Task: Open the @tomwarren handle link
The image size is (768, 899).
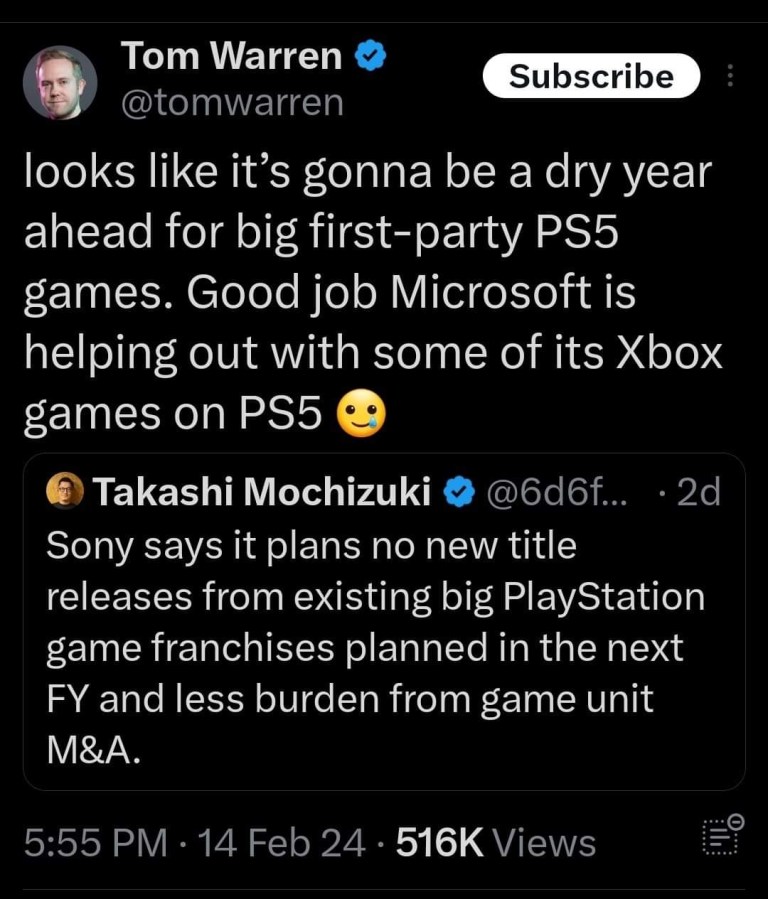Action: pyautogui.click(x=231, y=102)
